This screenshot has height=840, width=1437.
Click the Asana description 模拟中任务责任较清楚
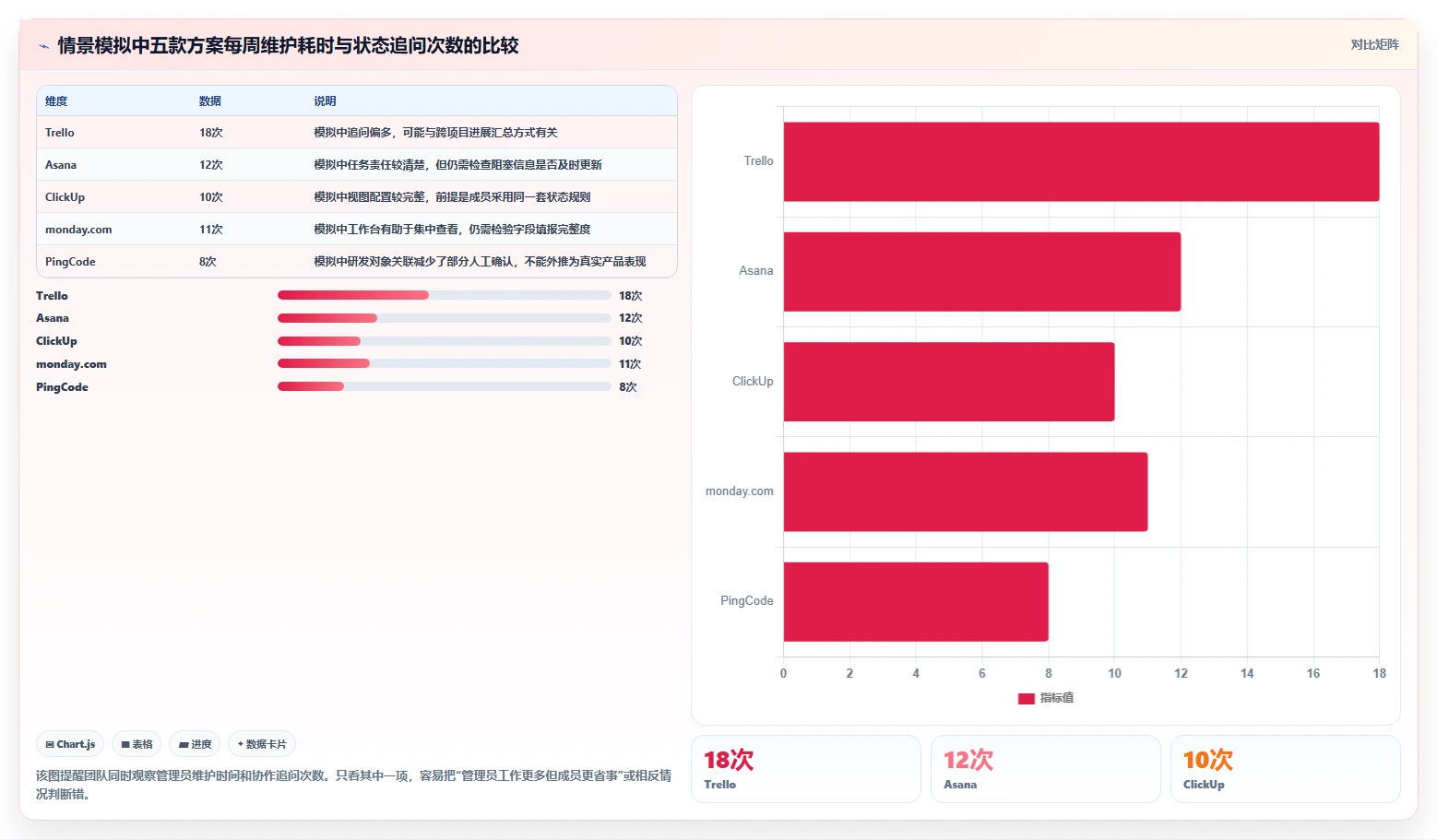[x=457, y=165]
